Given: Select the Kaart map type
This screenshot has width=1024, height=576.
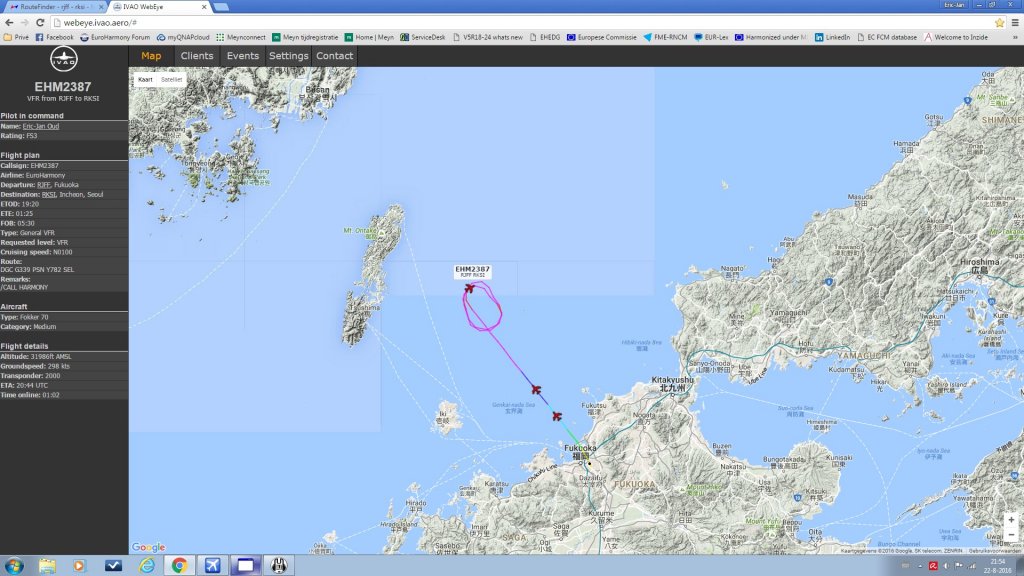Looking at the screenshot, I should point(147,79).
